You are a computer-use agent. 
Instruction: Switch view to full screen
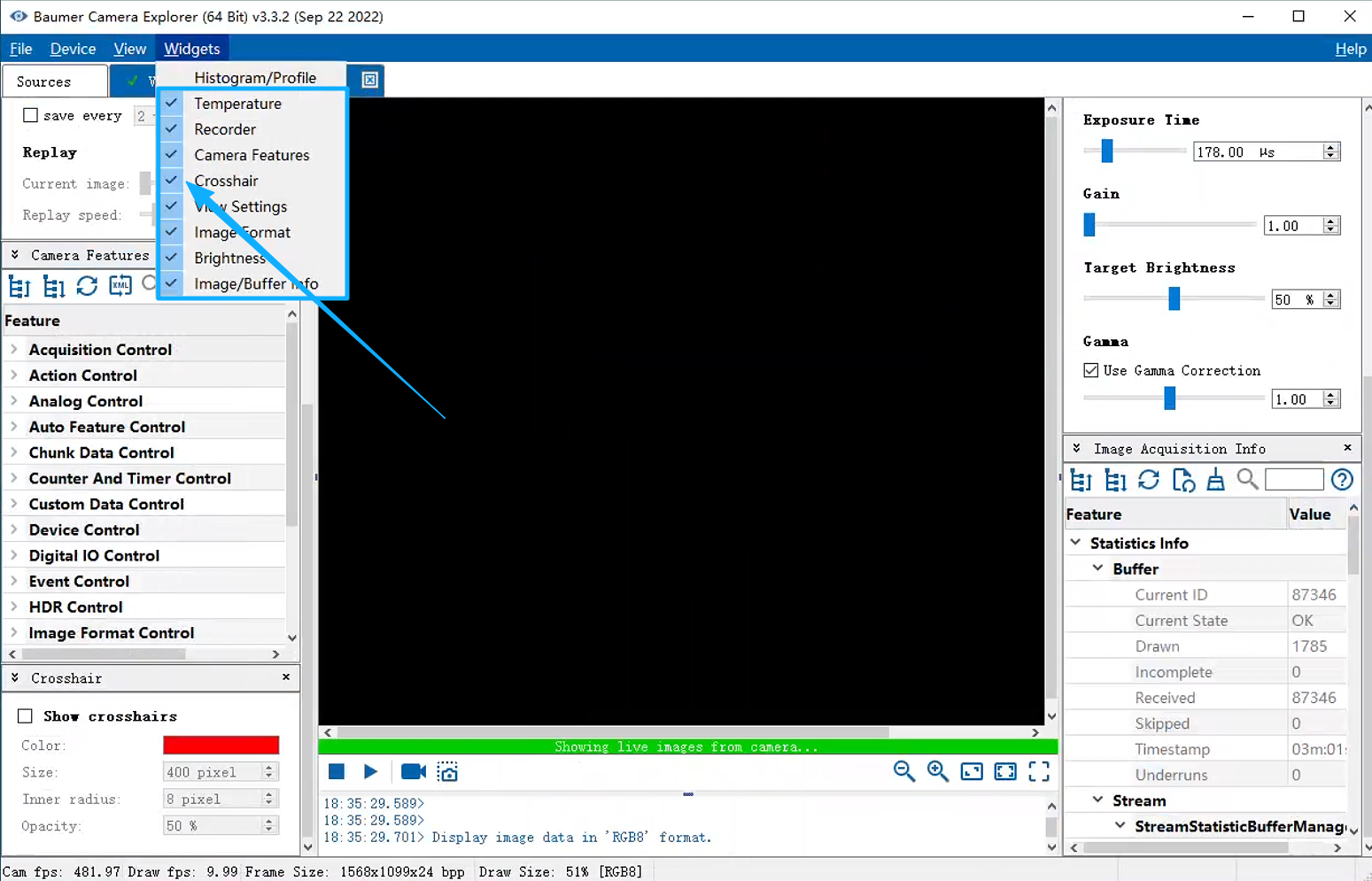(x=1039, y=771)
